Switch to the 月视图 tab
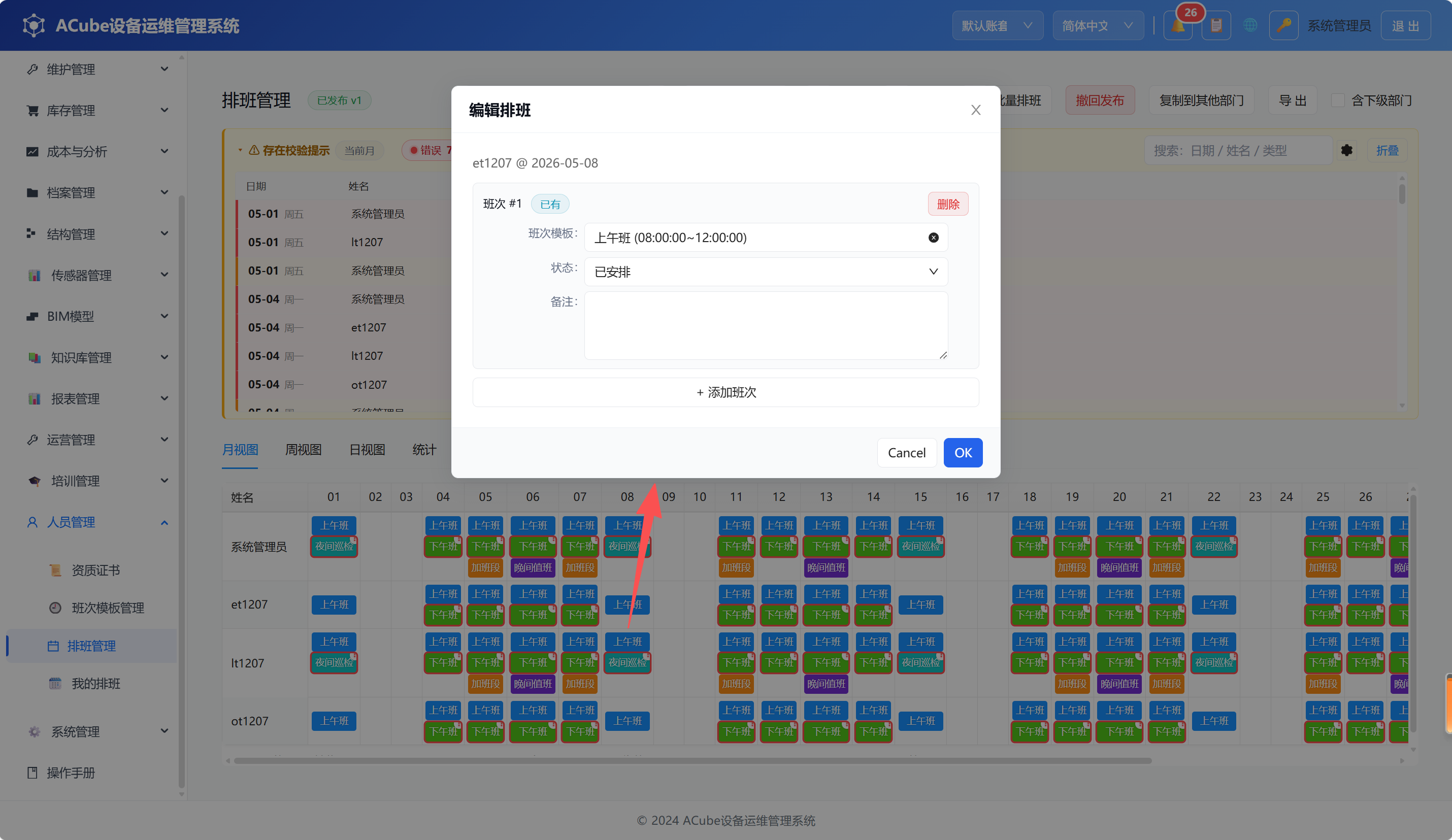 click(x=240, y=449)
